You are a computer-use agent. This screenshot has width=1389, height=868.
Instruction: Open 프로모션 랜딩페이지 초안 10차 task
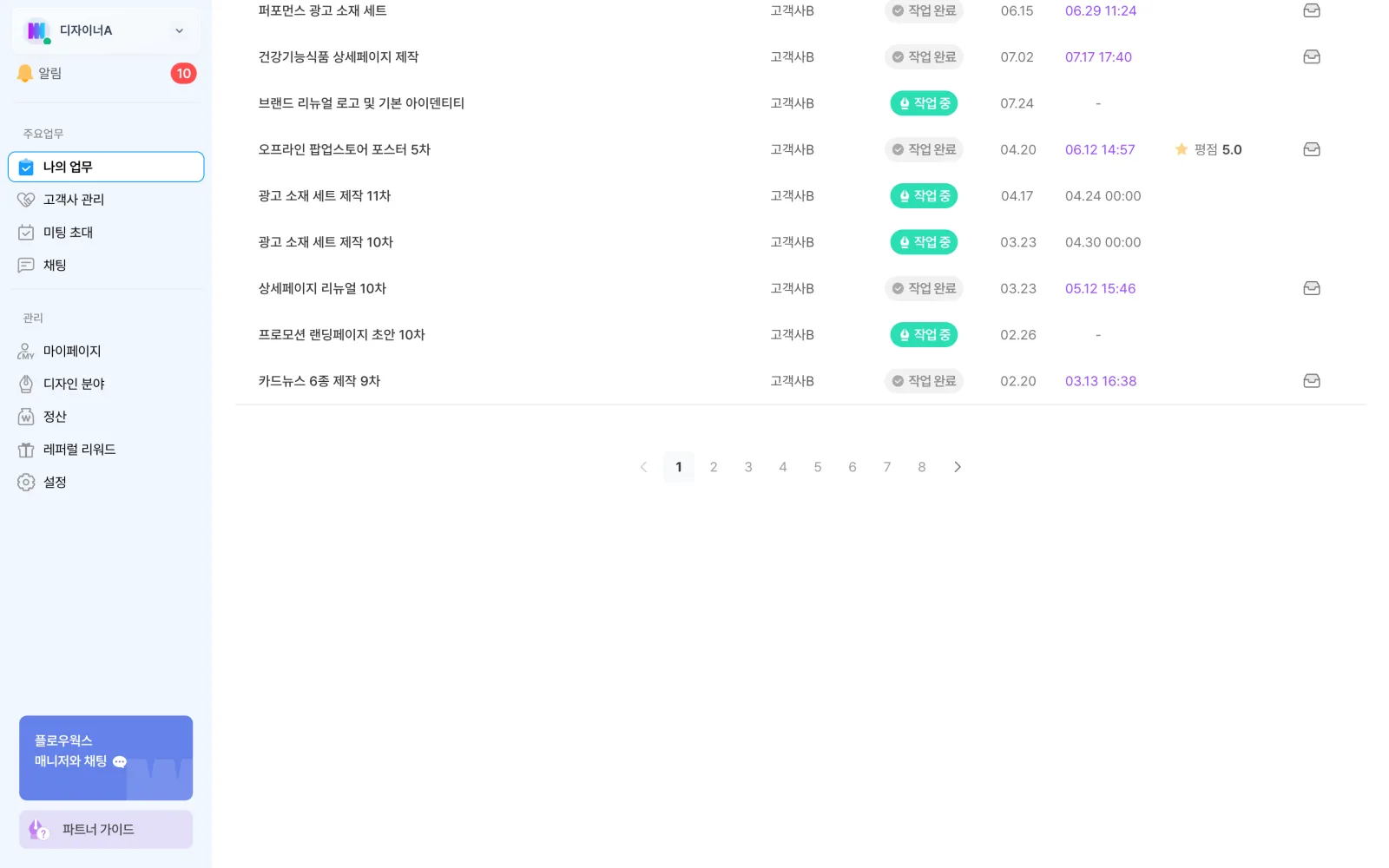341,335
